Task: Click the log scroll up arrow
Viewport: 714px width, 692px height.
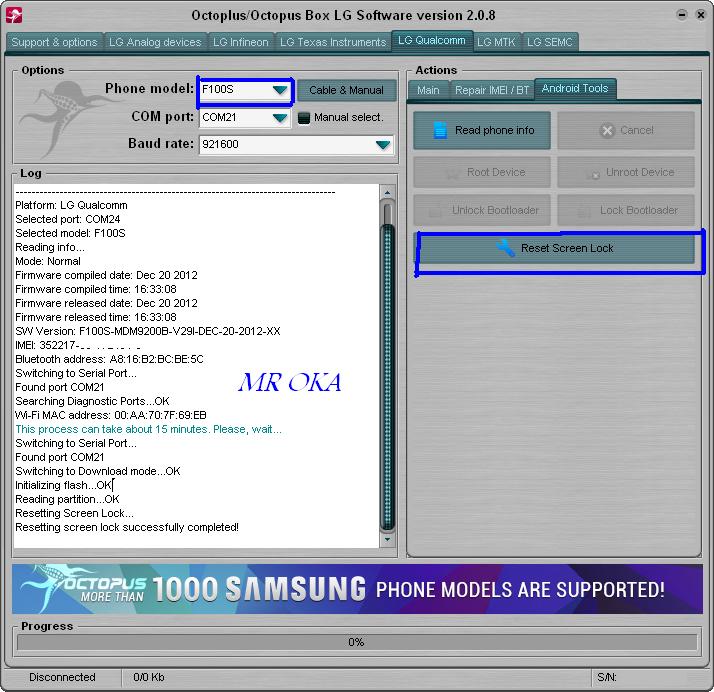Action: [388, 193]
